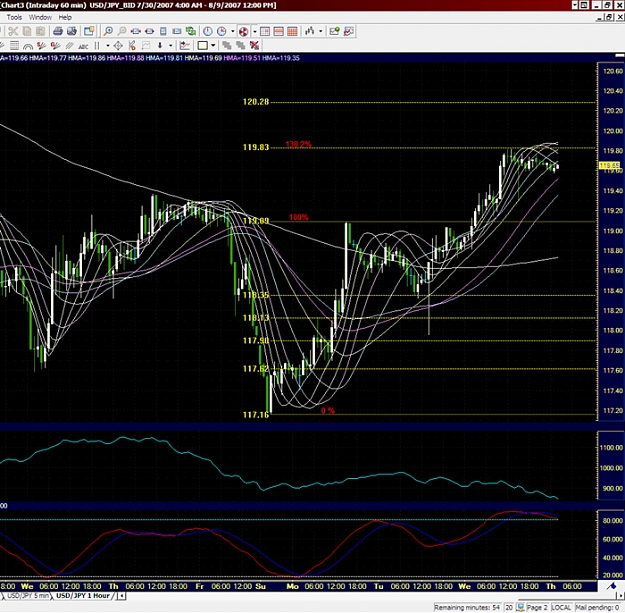
Task: Click the delete objects red X icon
Action: pos(254,45)
